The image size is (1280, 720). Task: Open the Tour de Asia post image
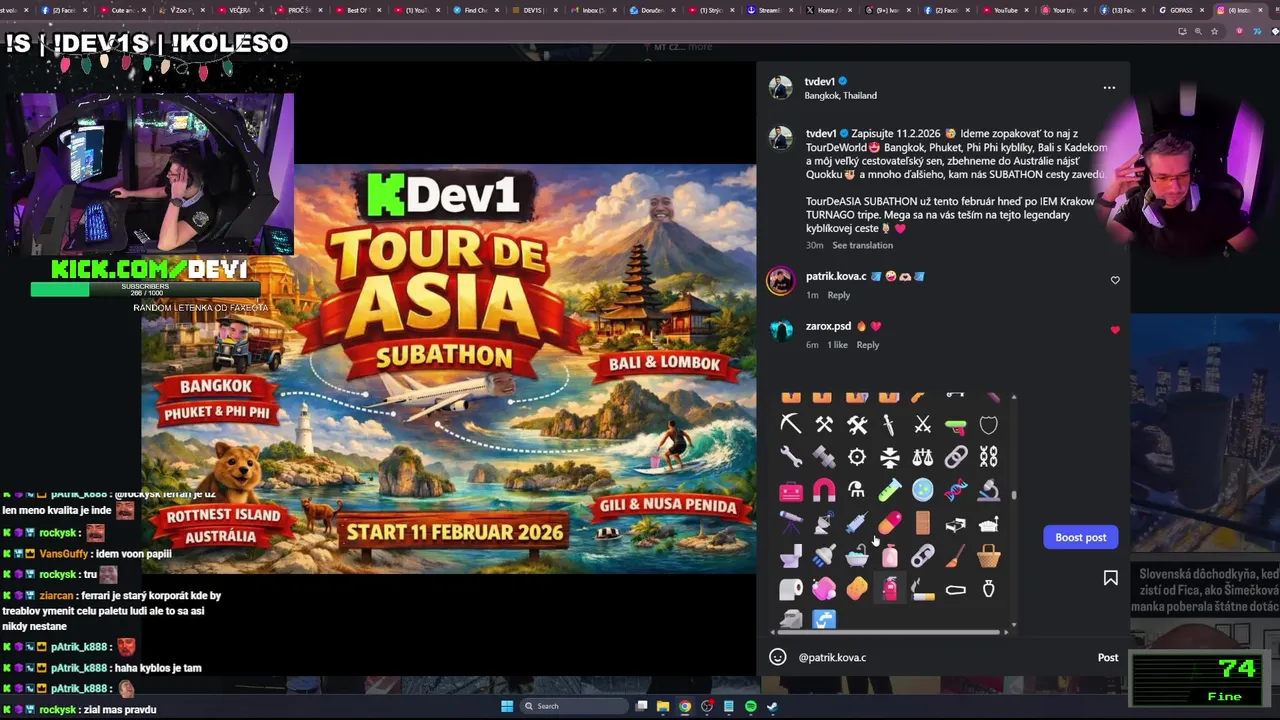(x=448, y=369)
